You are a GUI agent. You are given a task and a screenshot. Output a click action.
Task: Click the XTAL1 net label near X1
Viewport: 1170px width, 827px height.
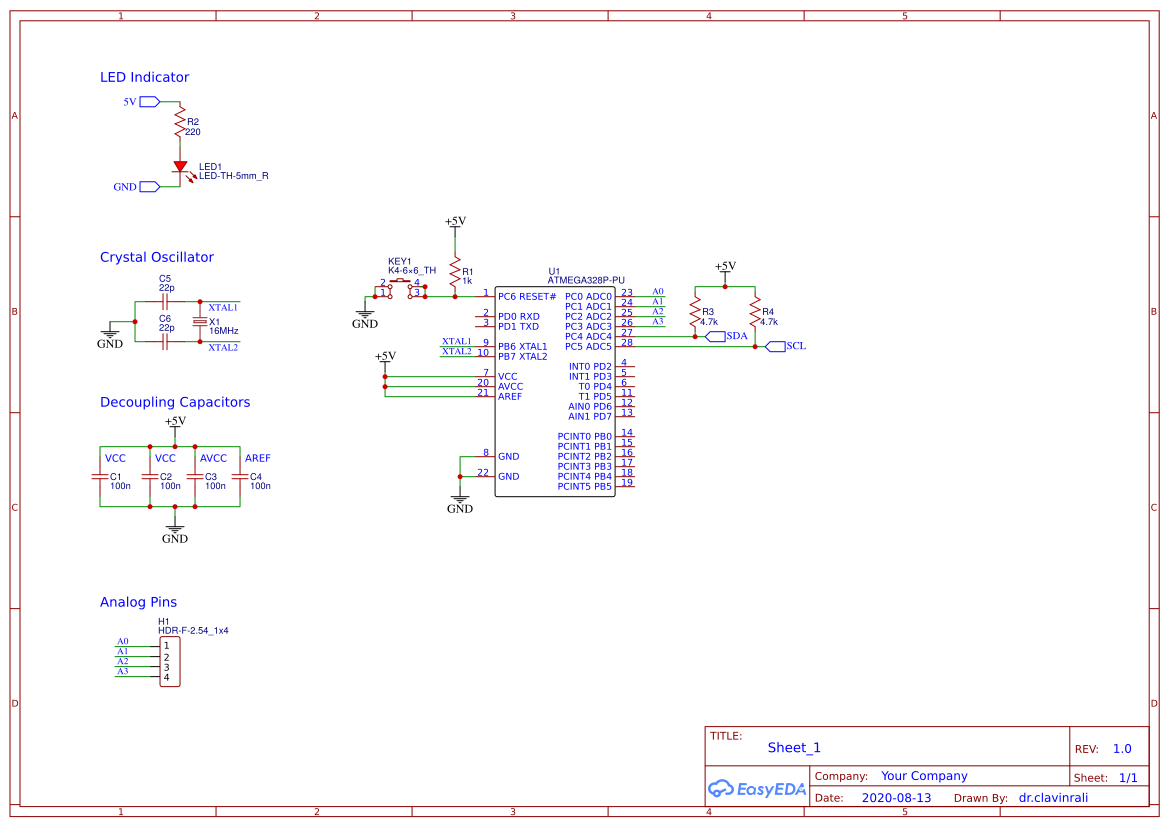coord(224,307)
